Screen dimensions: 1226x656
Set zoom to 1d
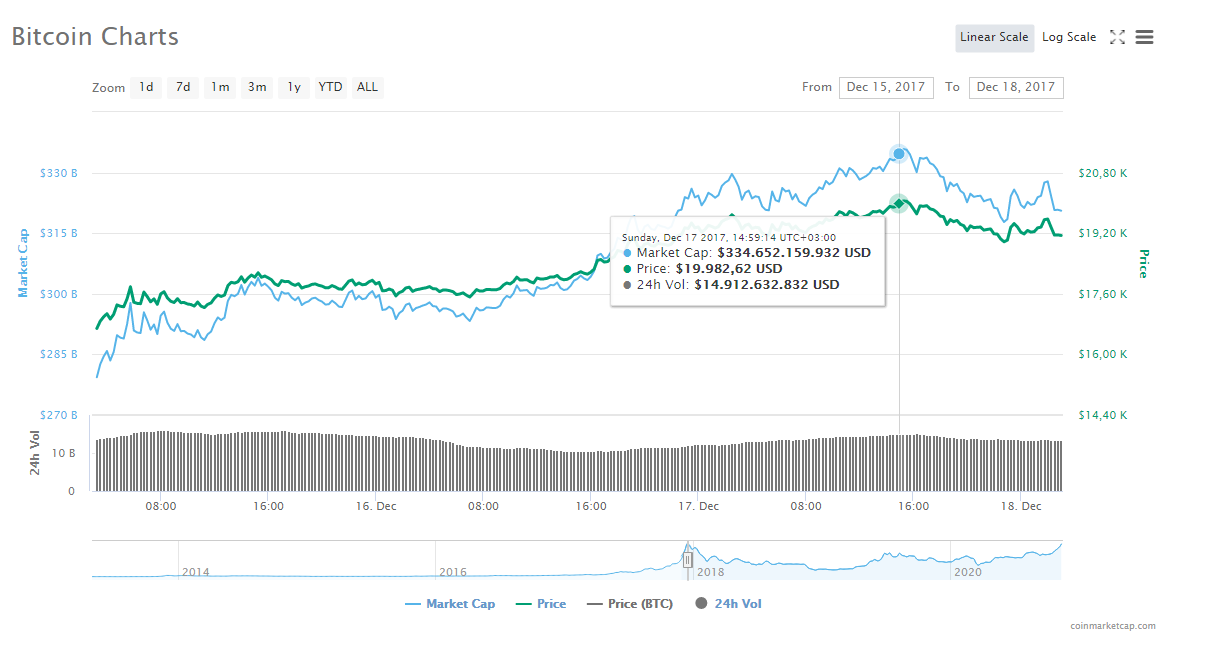click(x=146, y=87)
